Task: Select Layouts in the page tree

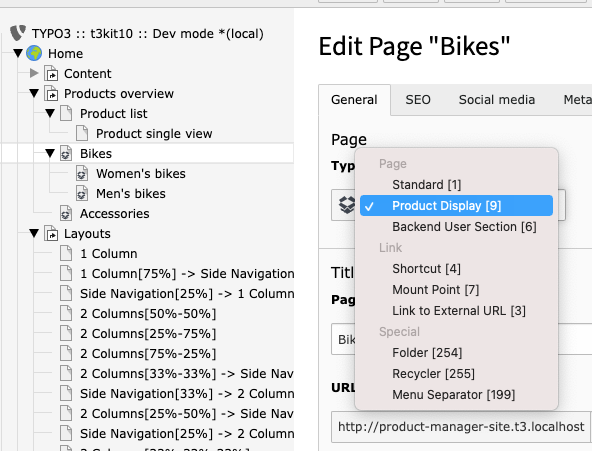Action: (x=87, y=234)
